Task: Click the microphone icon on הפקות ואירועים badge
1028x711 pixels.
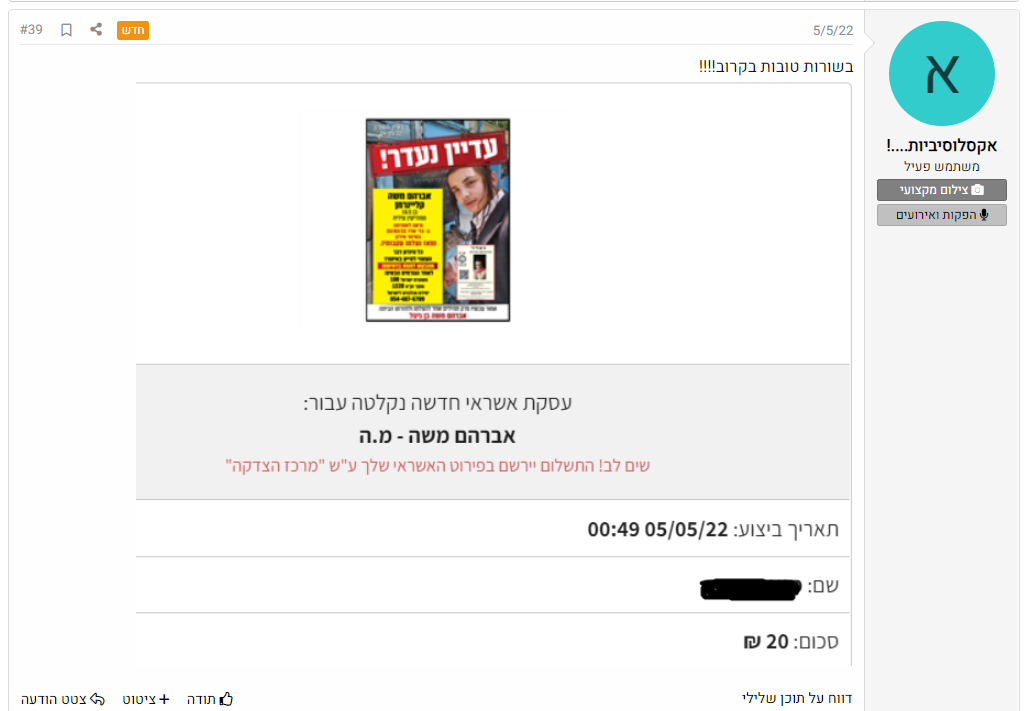Action: [983, 215]
